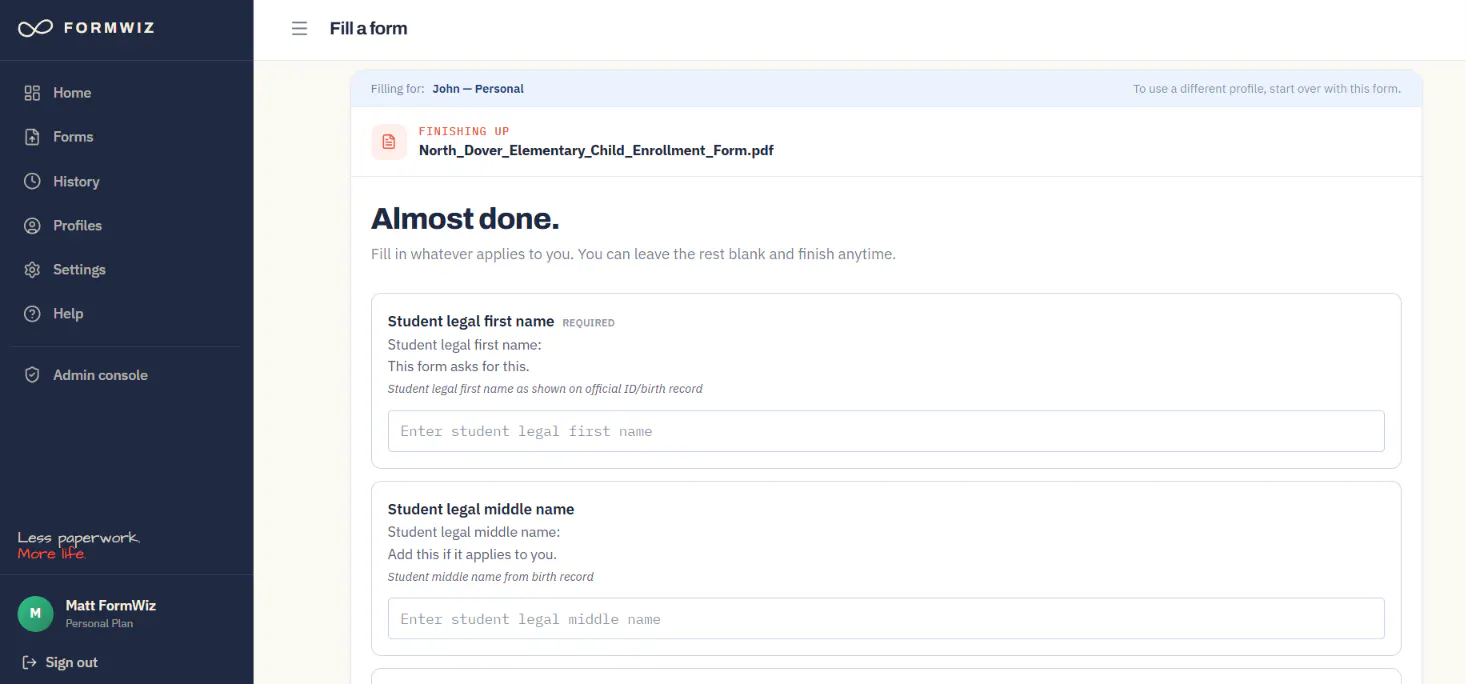Click the Fill a form page title
This screenshot has height=684, width=1466.
pyautogui.click(x=369, y=28)
